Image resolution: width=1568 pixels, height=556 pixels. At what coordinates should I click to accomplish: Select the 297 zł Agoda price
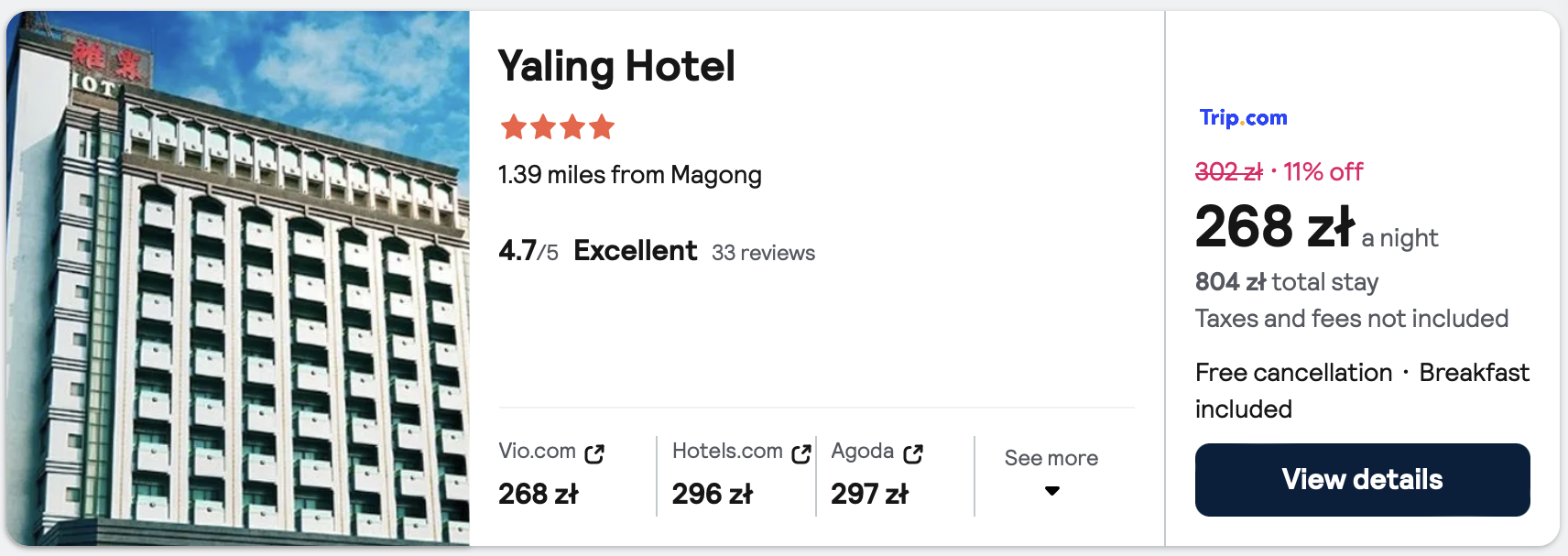point(869,494)
